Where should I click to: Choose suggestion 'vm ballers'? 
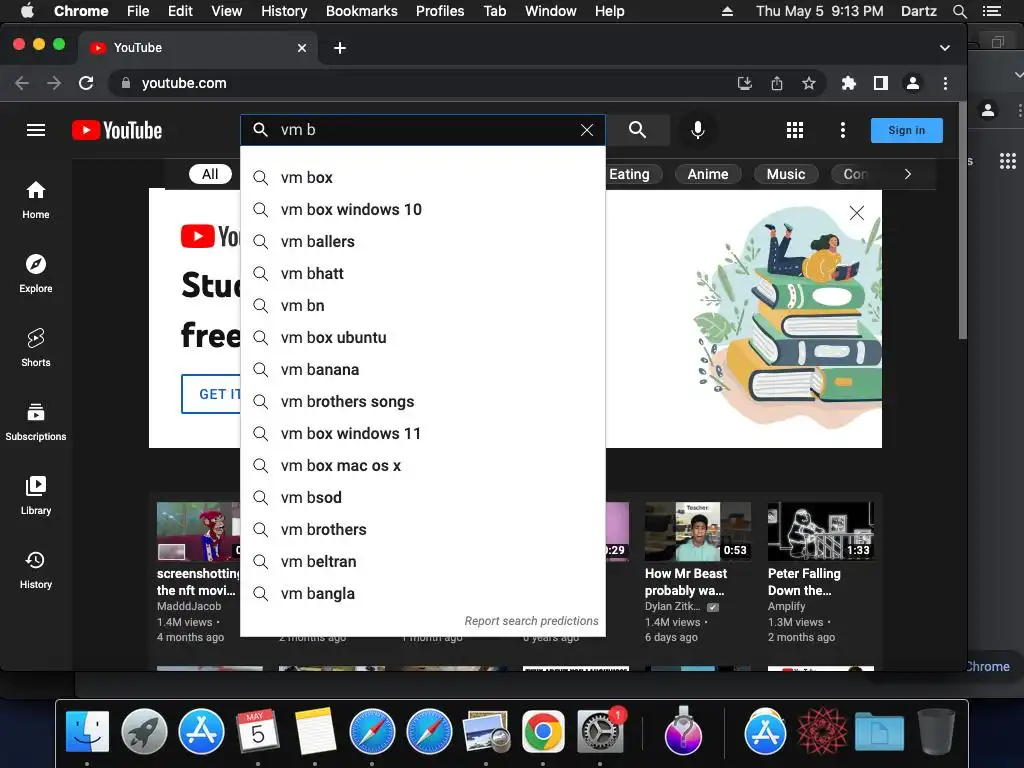pyautogui.click(x=423, y=242)
